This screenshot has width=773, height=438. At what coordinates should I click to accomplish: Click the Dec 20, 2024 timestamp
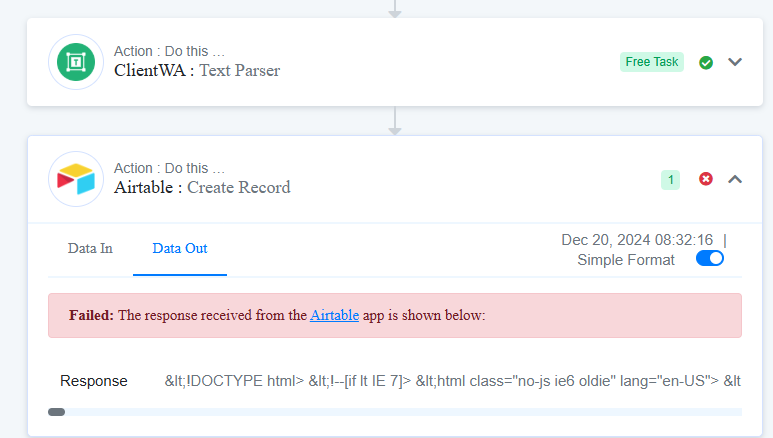(x=637, y=240)
